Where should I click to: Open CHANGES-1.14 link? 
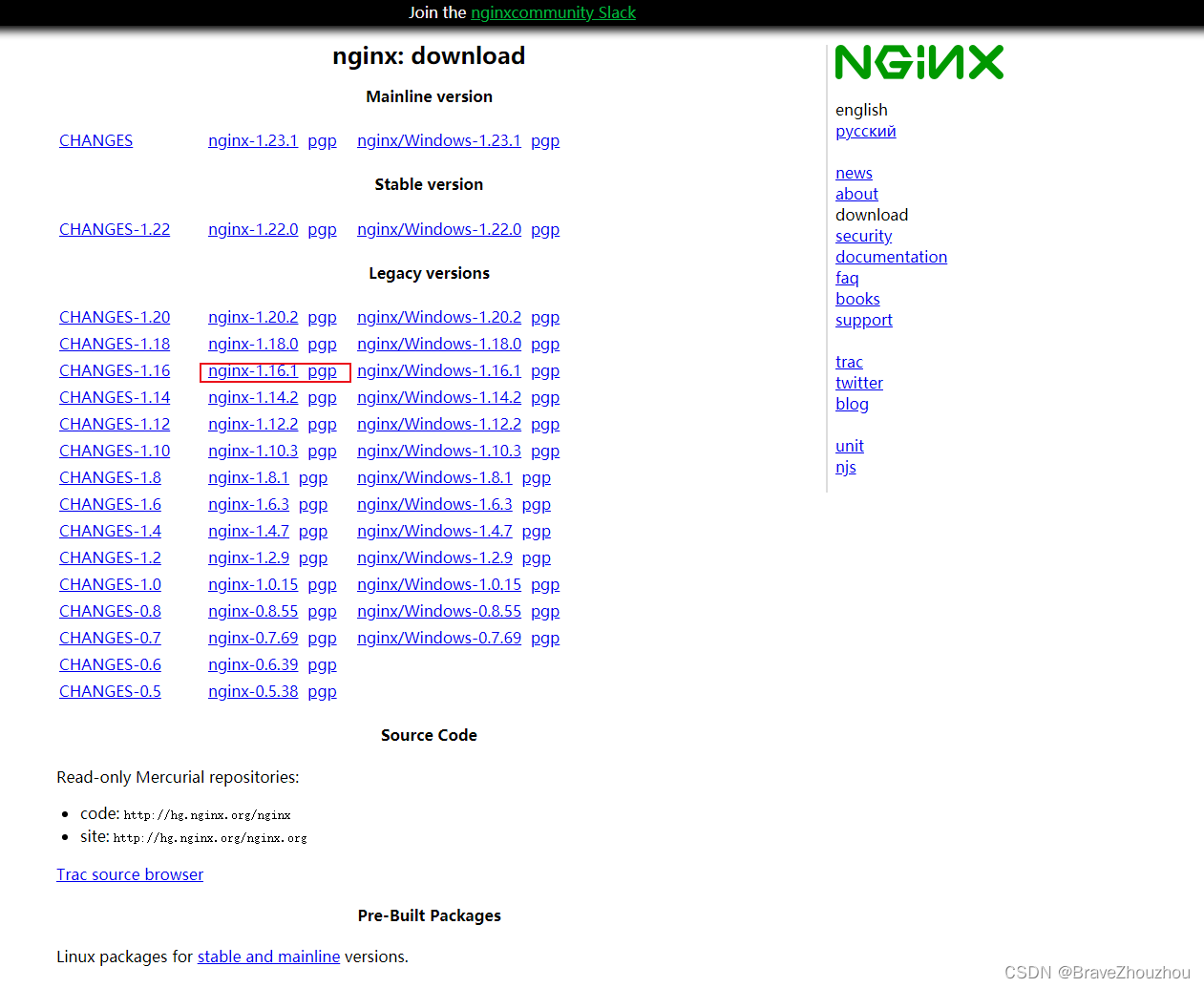point(115,397)
